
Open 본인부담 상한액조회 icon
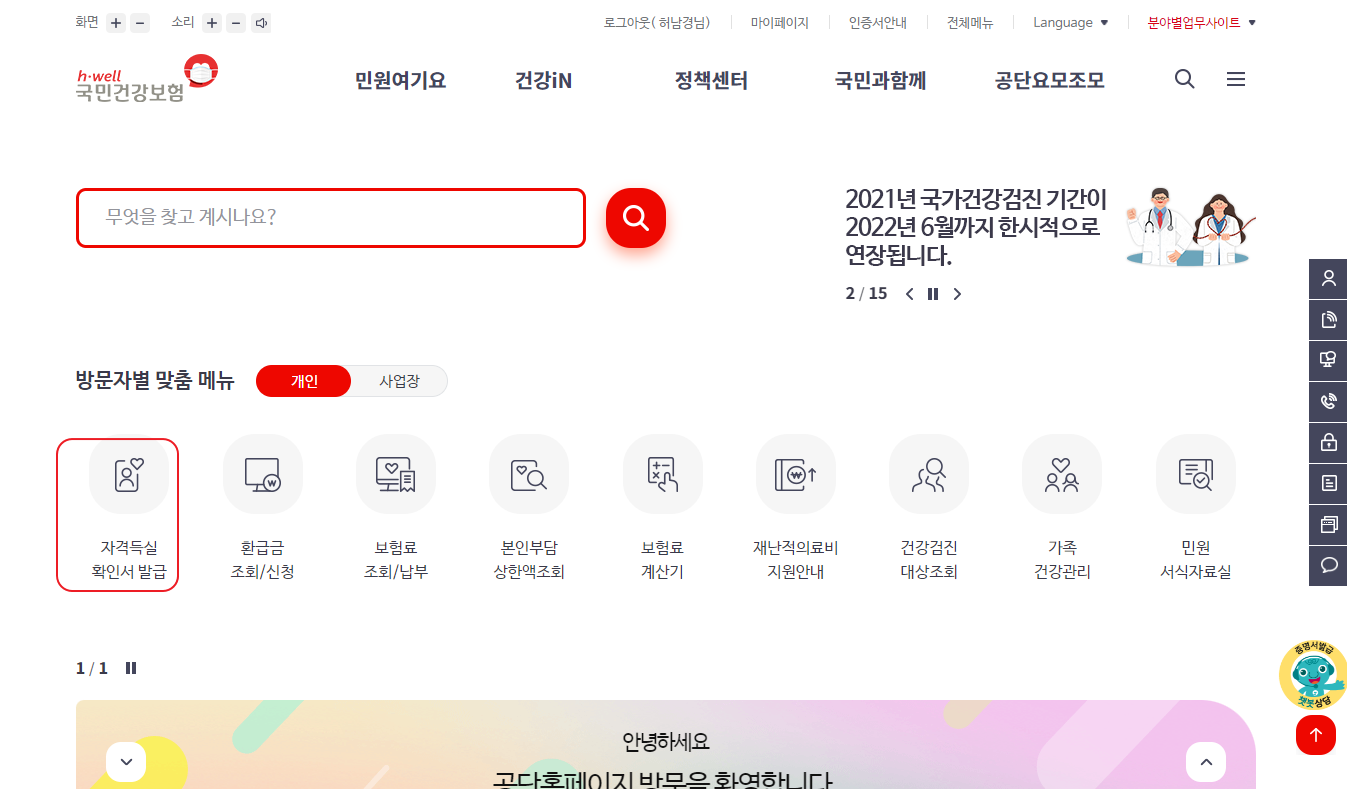529,508
